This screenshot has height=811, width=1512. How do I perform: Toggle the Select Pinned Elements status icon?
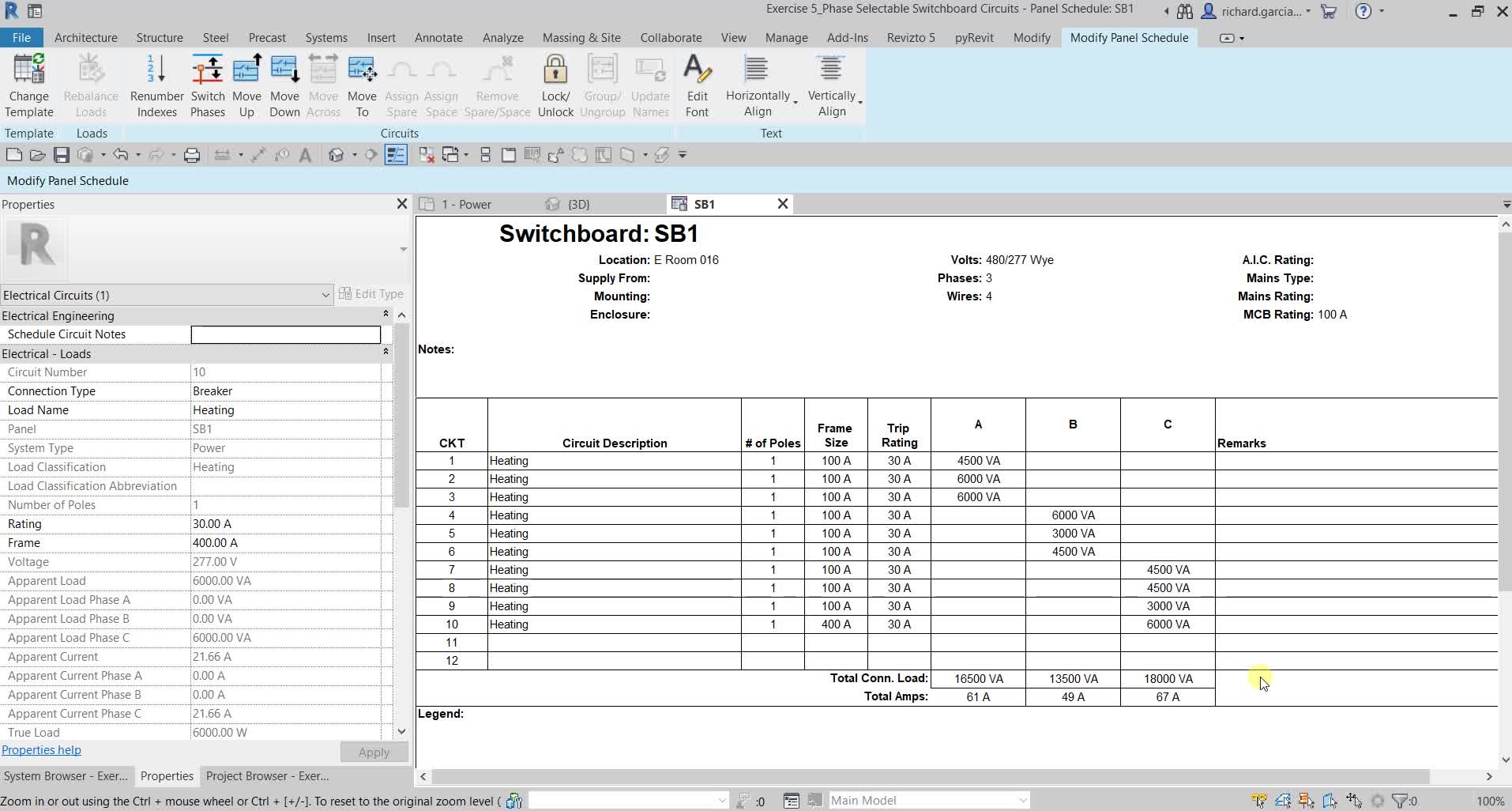pos(1307,800)
